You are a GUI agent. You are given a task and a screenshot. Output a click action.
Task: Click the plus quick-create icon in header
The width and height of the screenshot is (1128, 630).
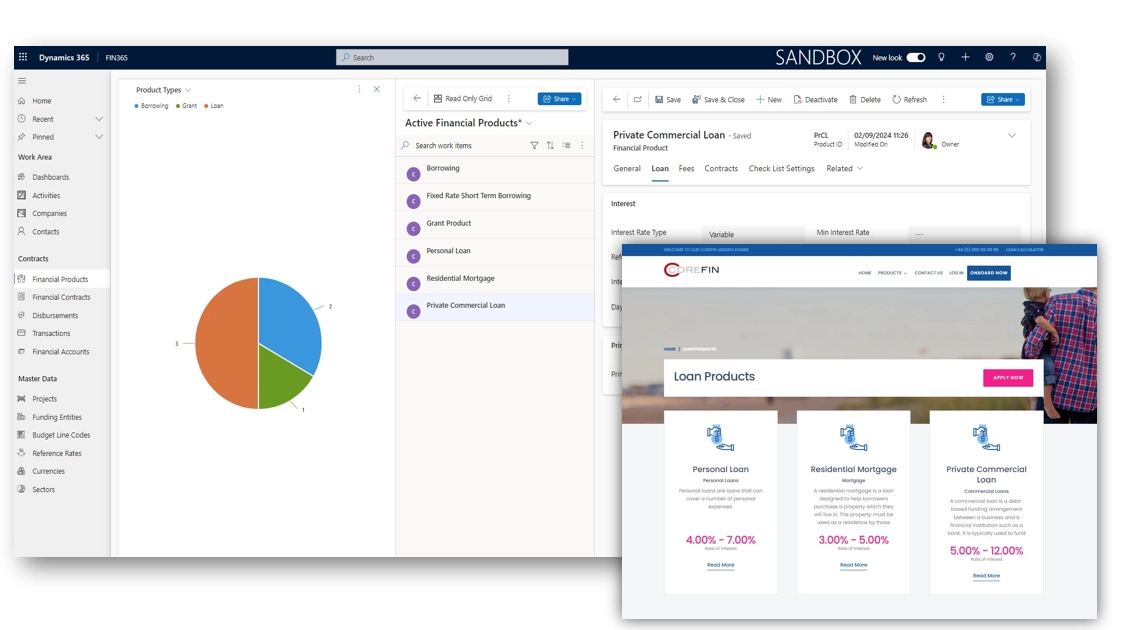tap(965, 58)
